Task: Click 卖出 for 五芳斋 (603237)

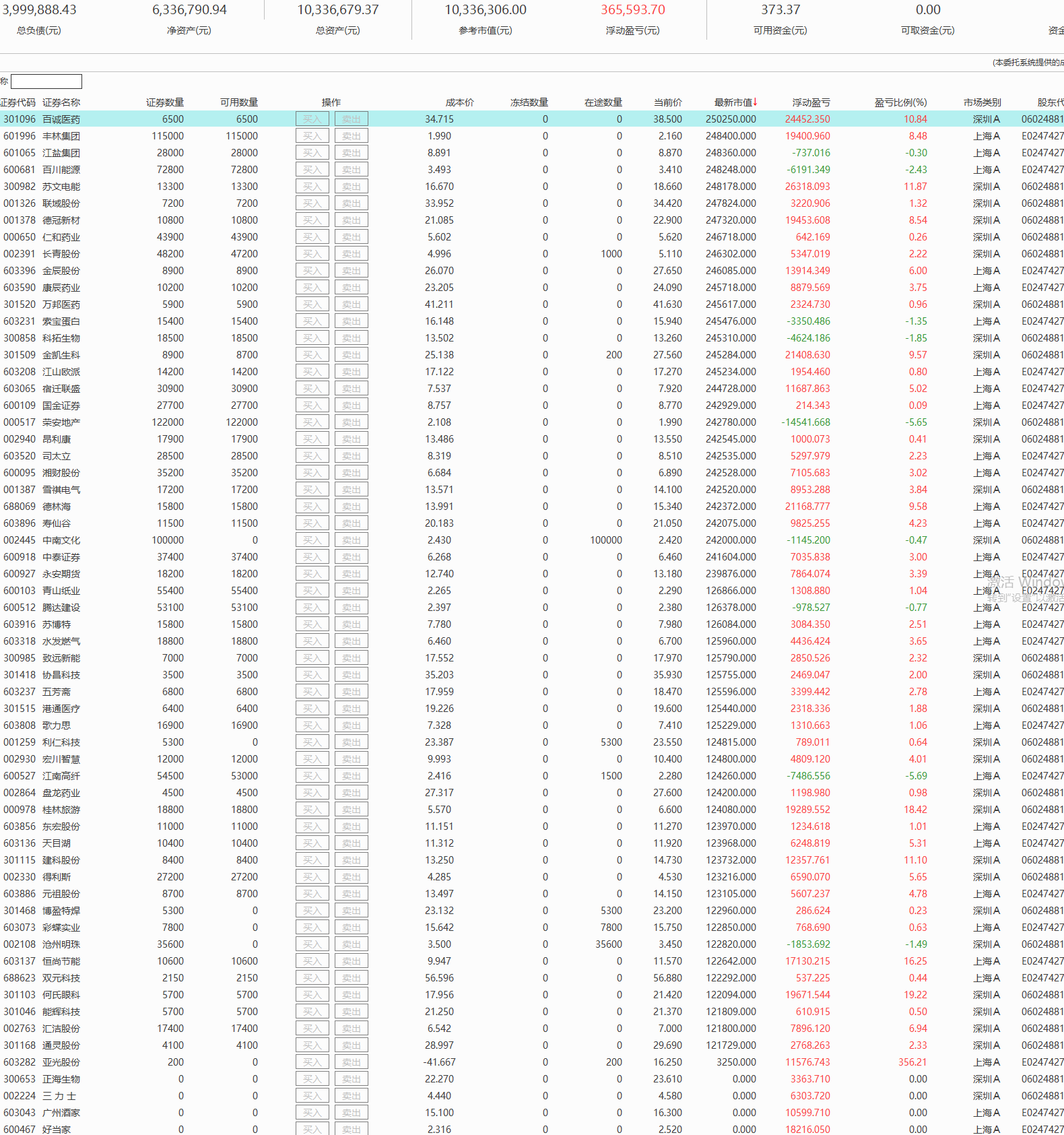Action: (x=352, y=692)
